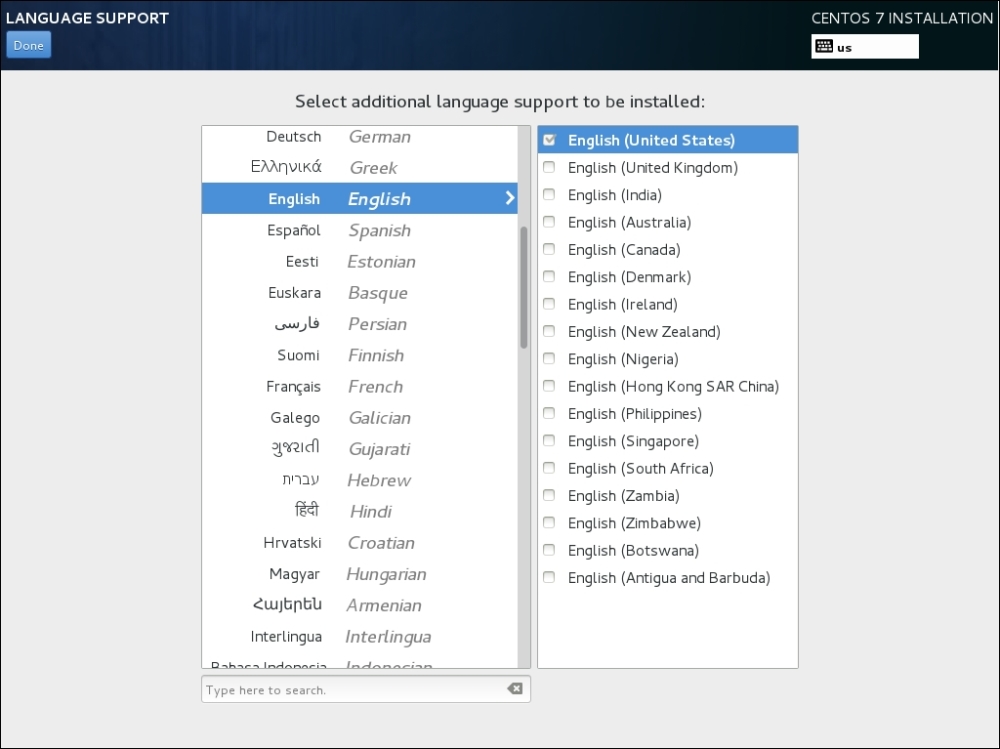Enable English (Hong Kong SAR China)
This screenshot has height=749, width=1000.
coord(549,386)
